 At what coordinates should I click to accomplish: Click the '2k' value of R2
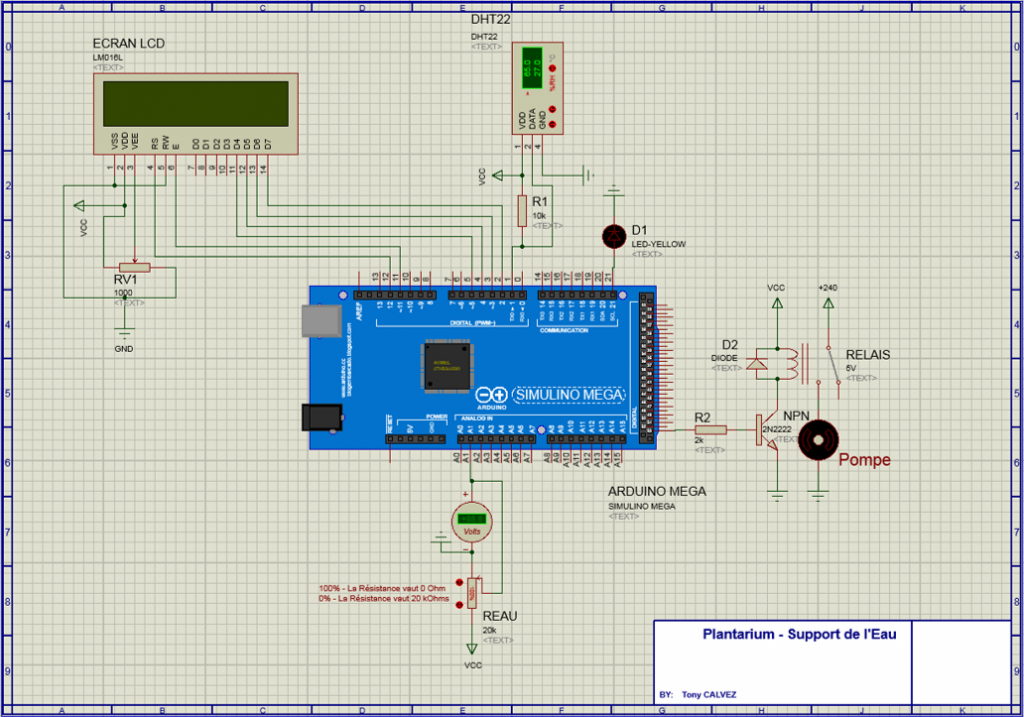[x=699, y=440]
